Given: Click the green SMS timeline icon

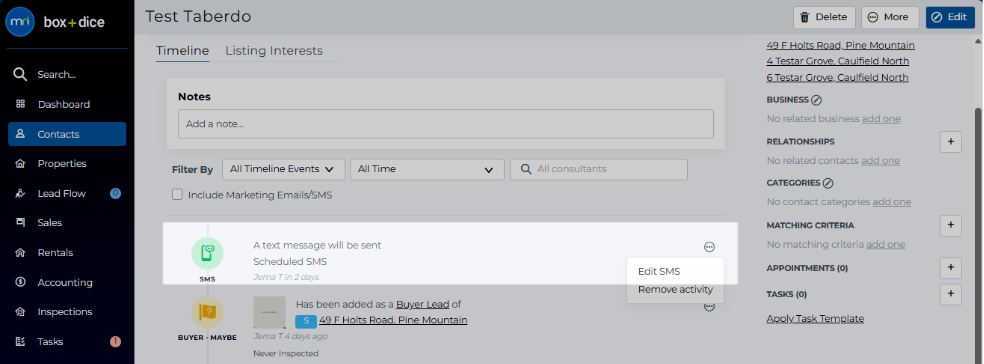Looking at the screenshot, I should tap(207, 253).
